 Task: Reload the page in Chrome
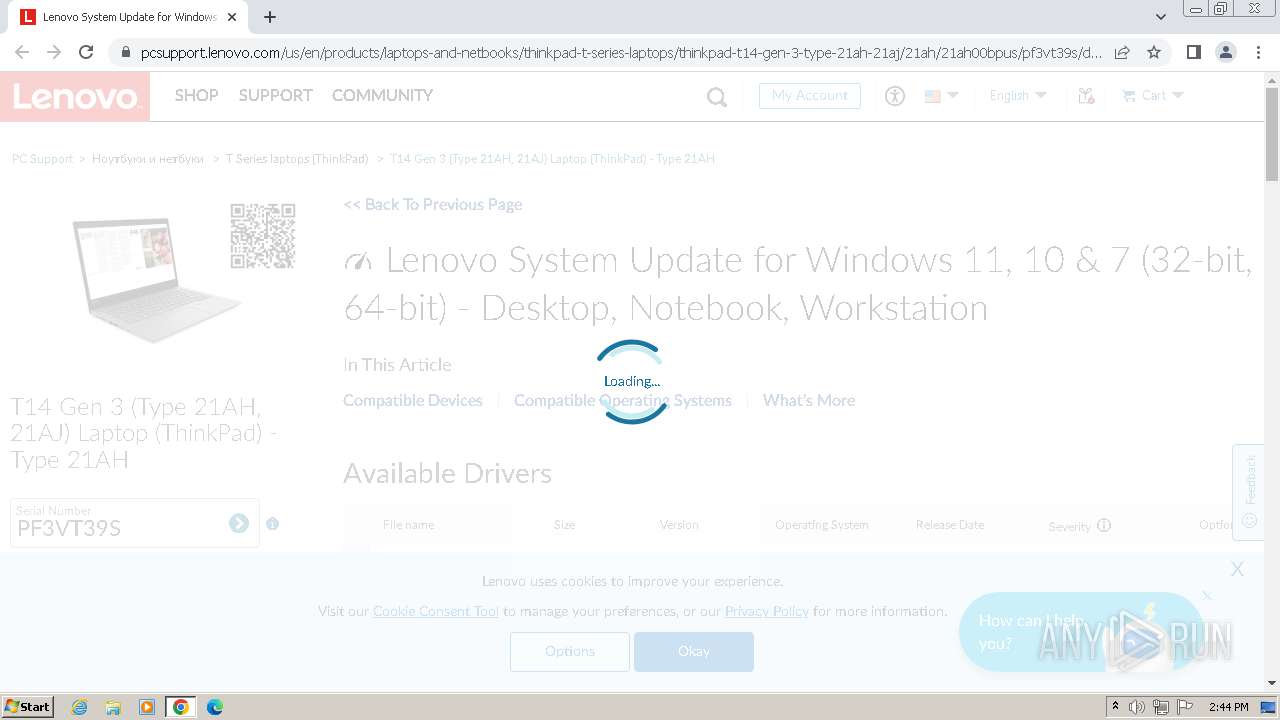click(x=86, y=52)
